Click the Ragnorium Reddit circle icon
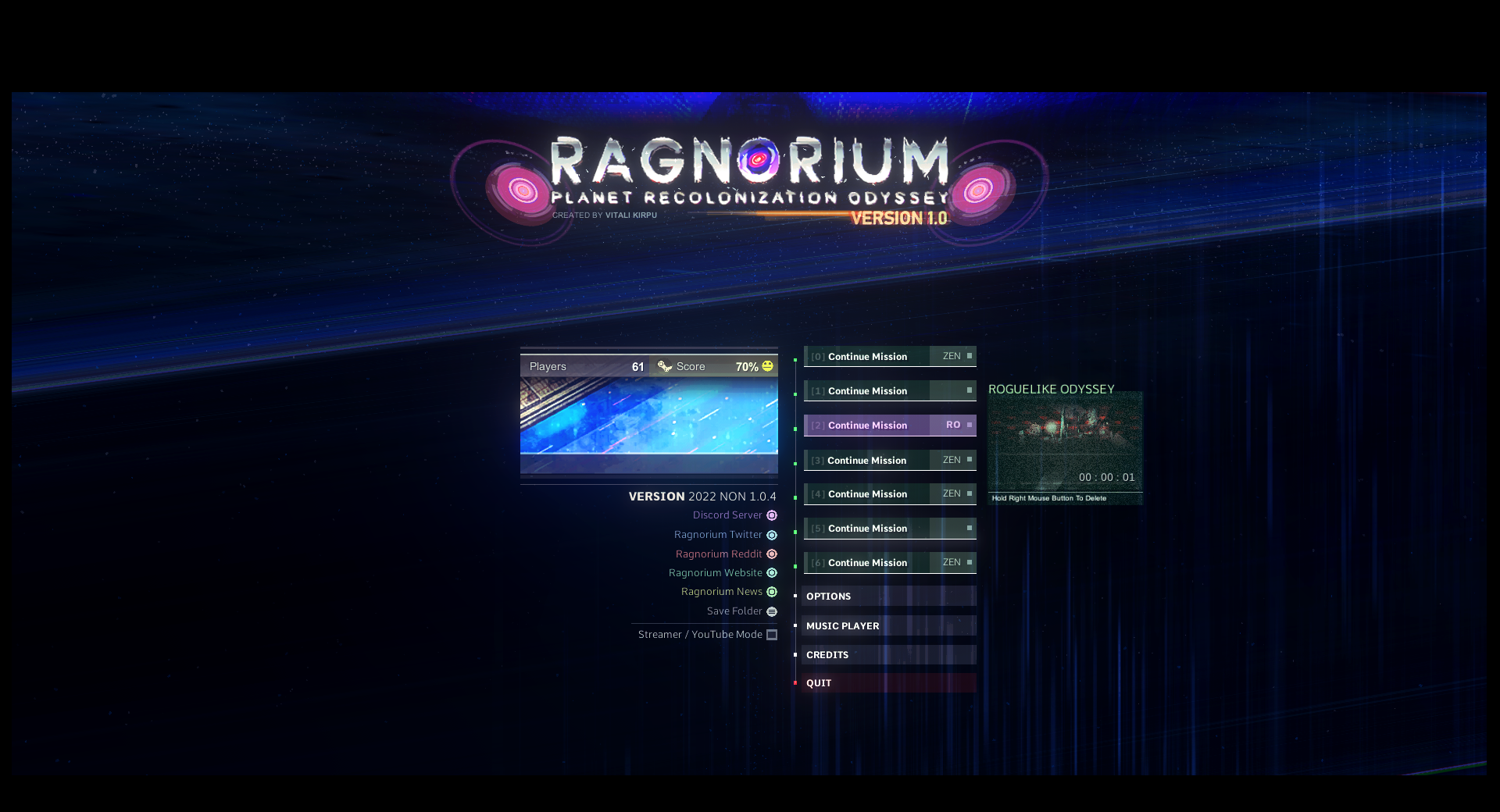 [772, 554]
